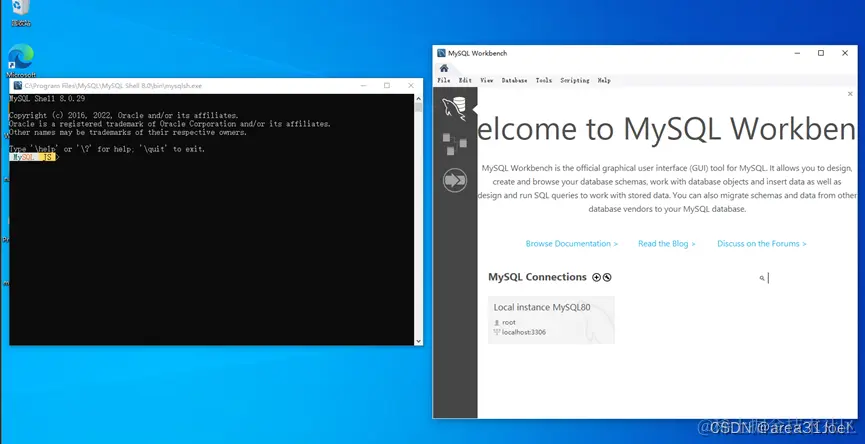Screen dimensions: 865x444
Task: Click the MySQL Shell 8.0.29 version line
Action: (x=47, y=99)
